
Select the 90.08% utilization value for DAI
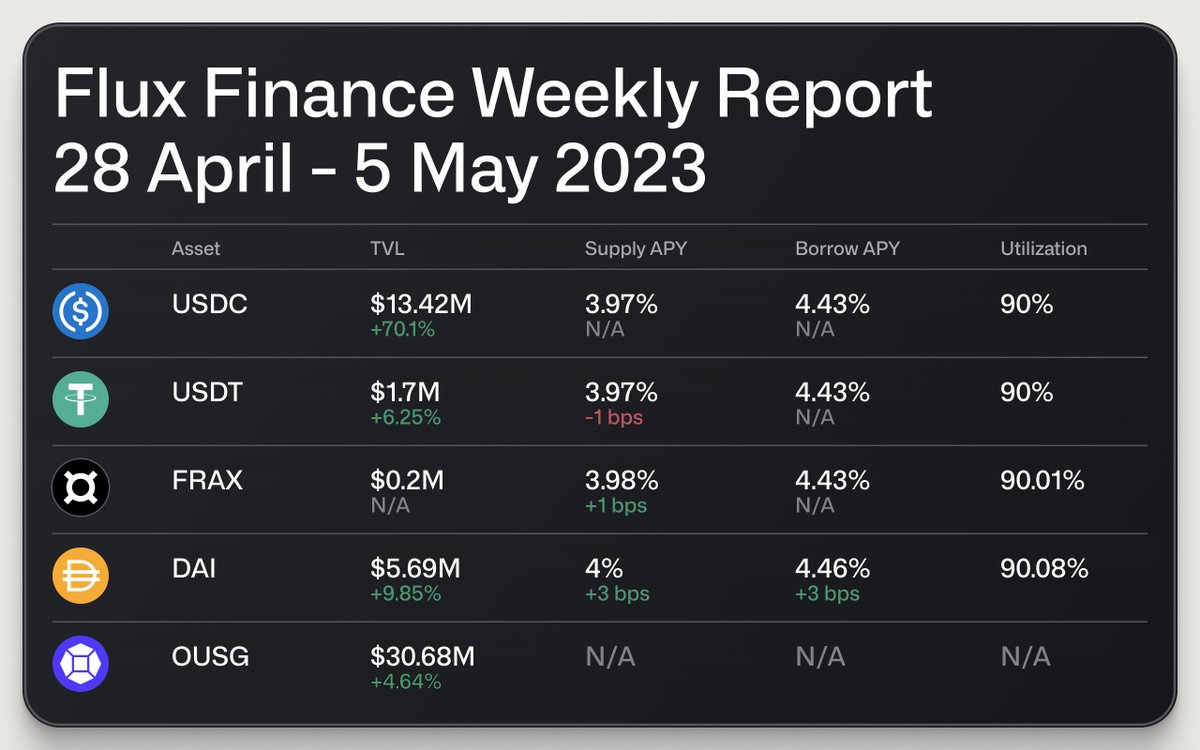tap(1042, 568)
